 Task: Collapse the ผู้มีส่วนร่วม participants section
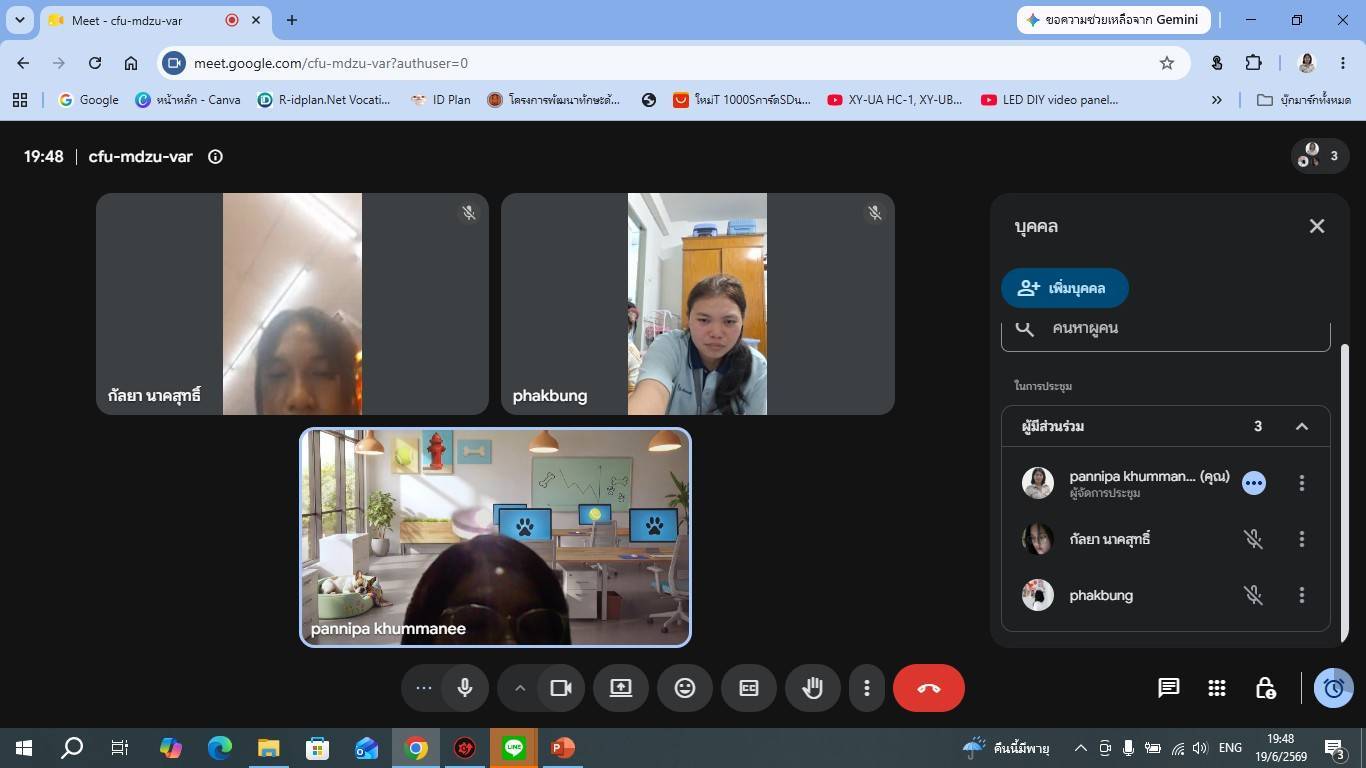tap(1302, 426)
